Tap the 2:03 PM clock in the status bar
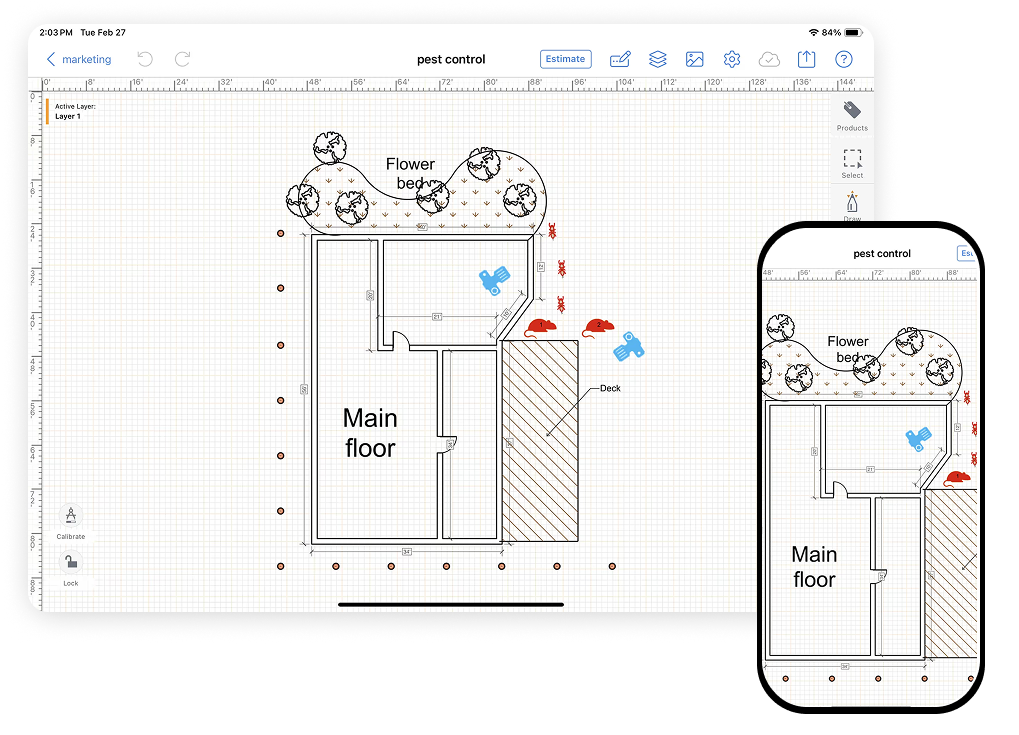The image size is (1019, 735). pos(56,32)
